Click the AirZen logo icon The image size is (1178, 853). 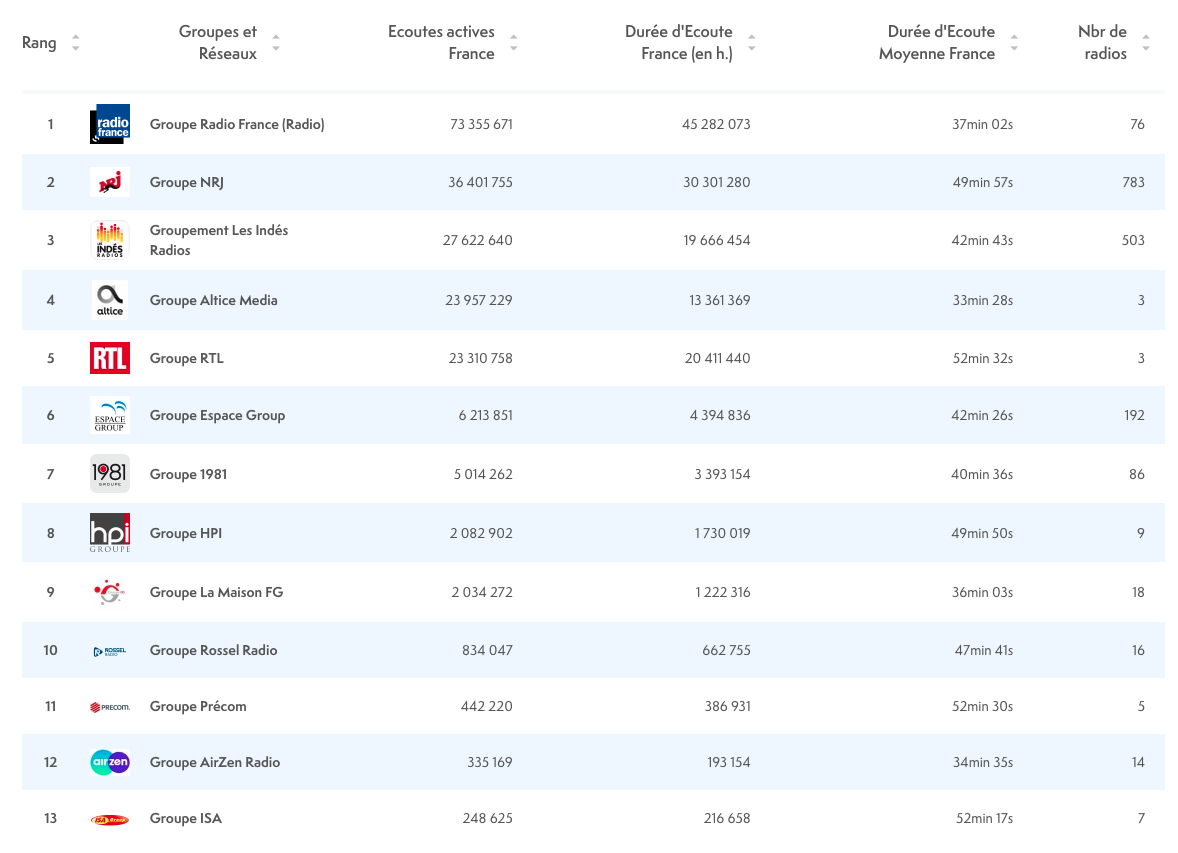[x=110, y=762]
